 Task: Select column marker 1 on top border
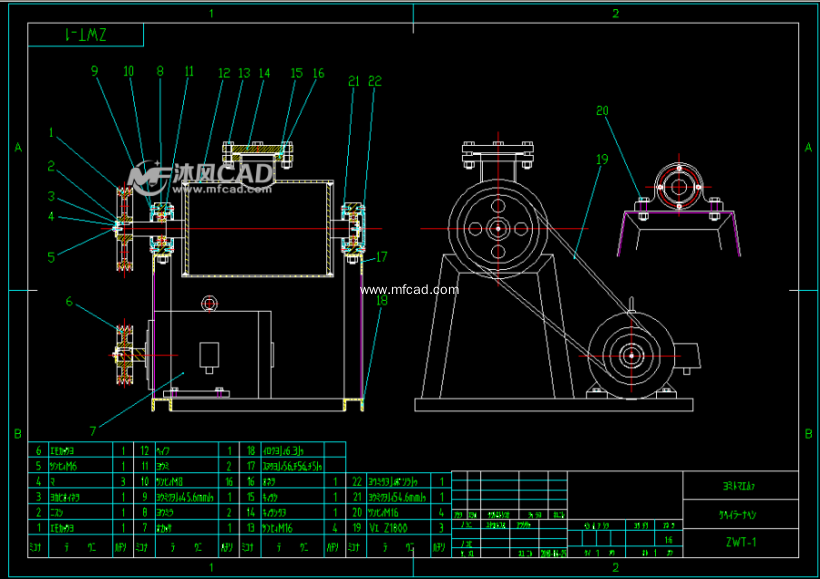[211, 13]
